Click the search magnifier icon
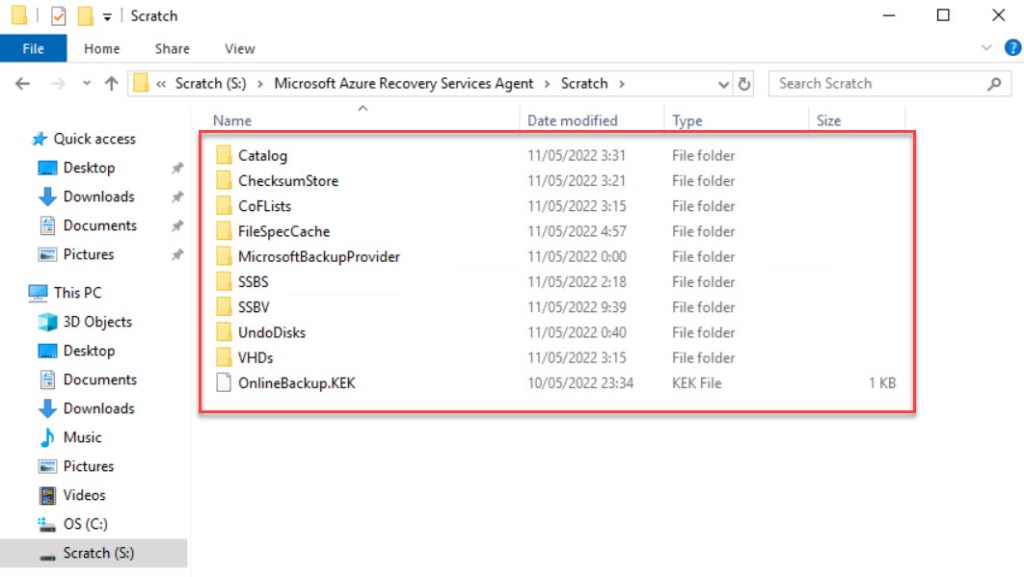The height and width of the screenshot is (577, 1024). point(993,84)
